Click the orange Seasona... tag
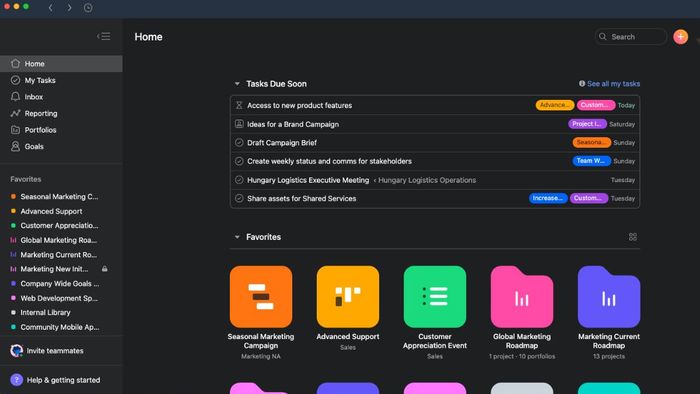Image resolution: width=700 pixels, height=394 pixels. coord(592,142)
